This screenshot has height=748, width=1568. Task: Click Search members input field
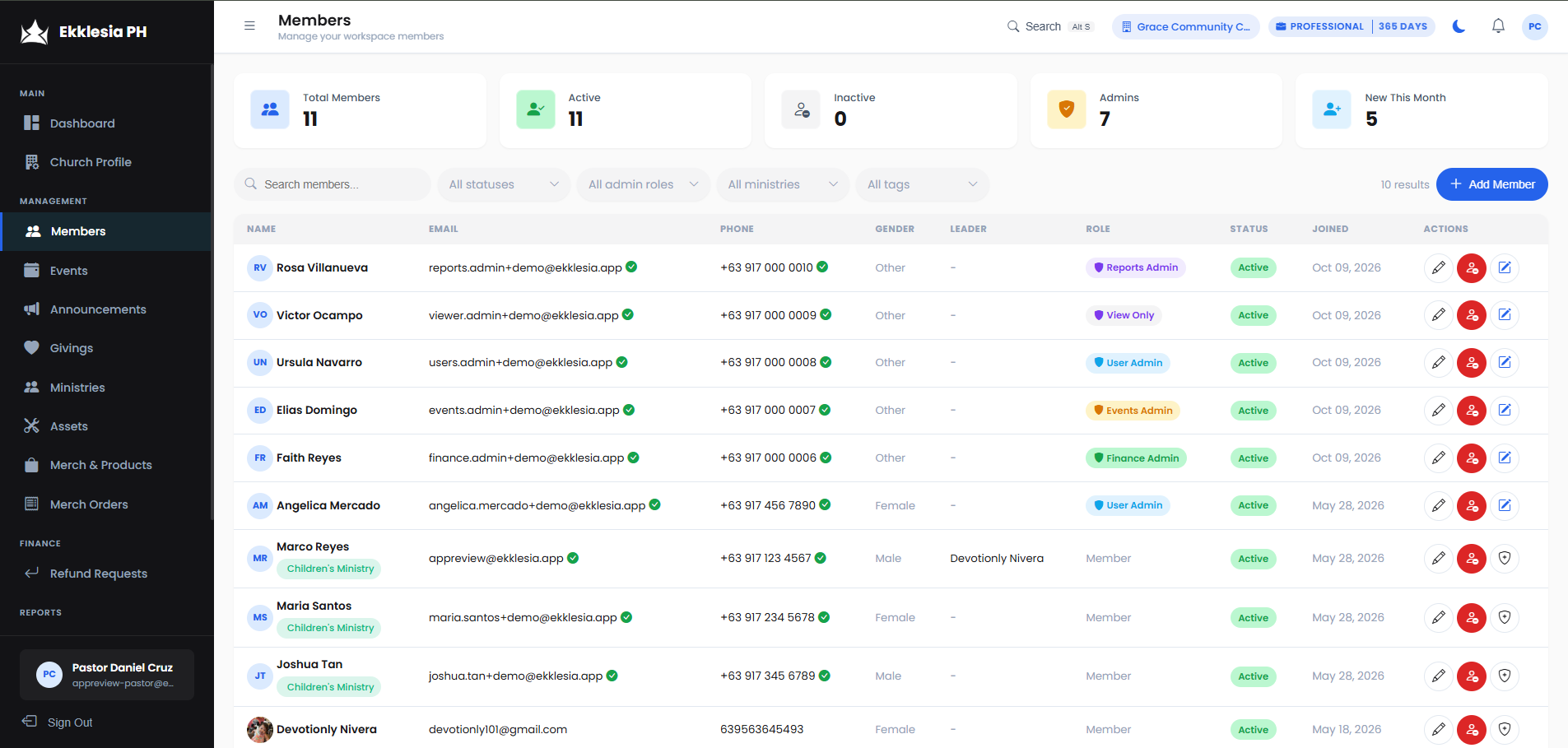pyautogui.click(x=333, y=184)
